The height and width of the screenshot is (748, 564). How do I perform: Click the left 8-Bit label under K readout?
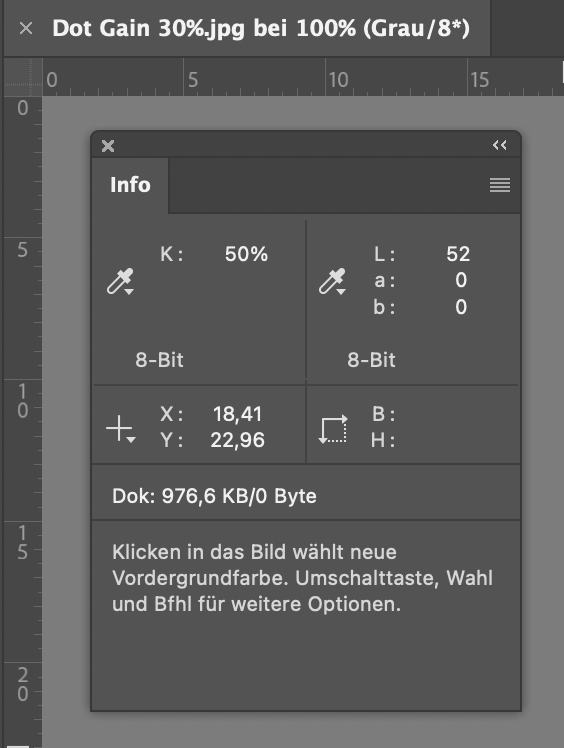click(159, 360)
